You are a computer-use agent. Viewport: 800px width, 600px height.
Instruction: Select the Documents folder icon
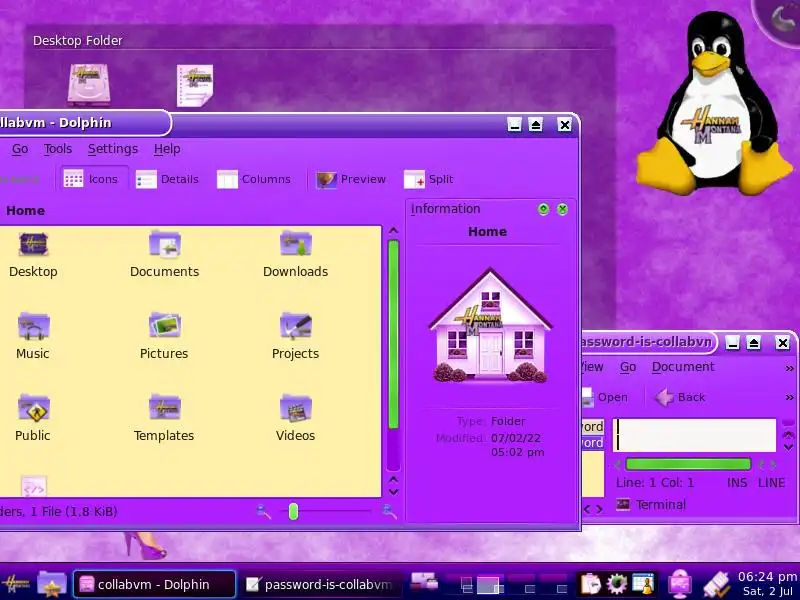coord(164,255)
